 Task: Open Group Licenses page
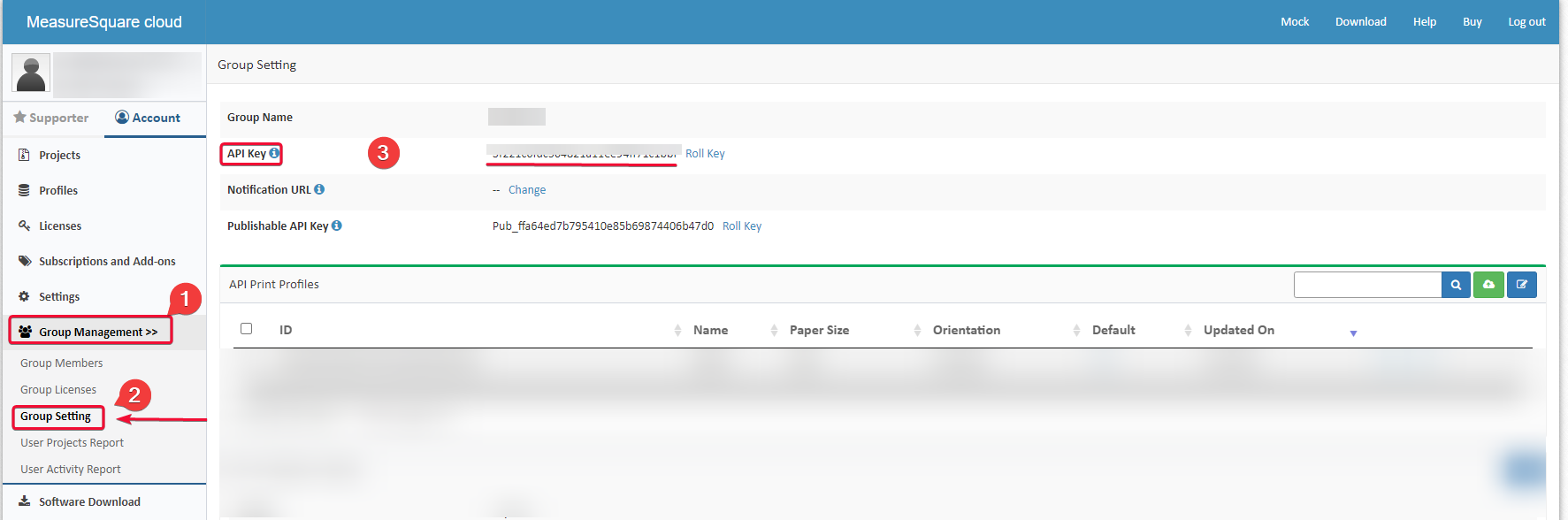click(x=58, y=389)
